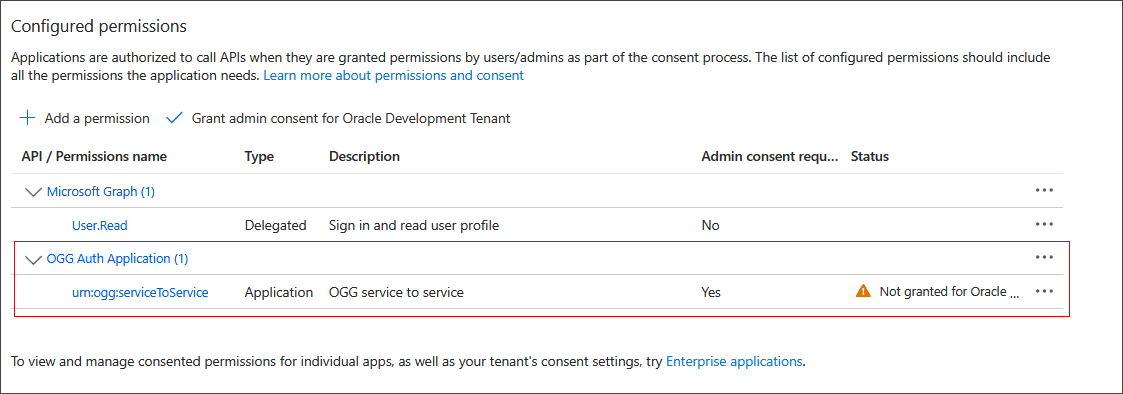Click the Description column header

[365, 156]
